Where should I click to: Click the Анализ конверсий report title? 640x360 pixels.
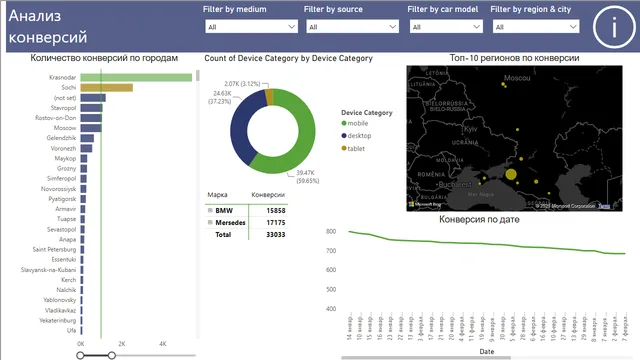[x=48, y=27]
